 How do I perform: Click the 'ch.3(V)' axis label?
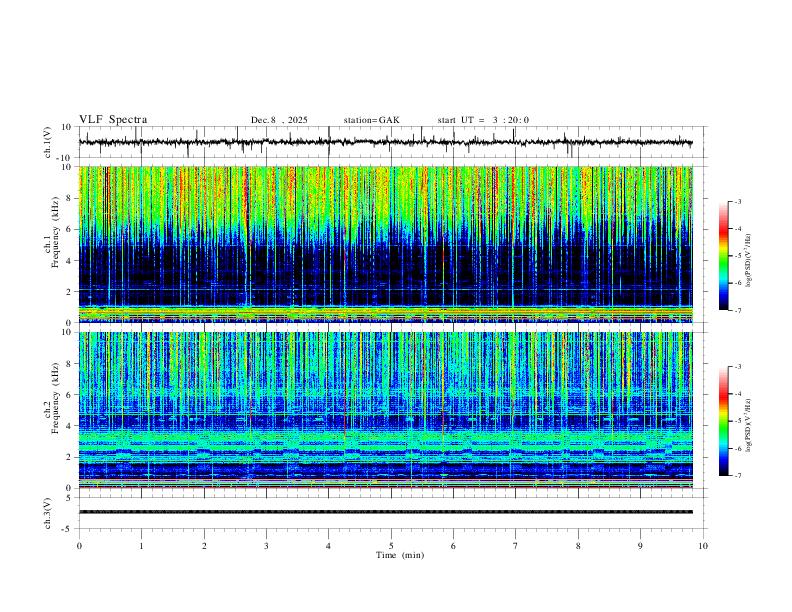coord(48,513)
